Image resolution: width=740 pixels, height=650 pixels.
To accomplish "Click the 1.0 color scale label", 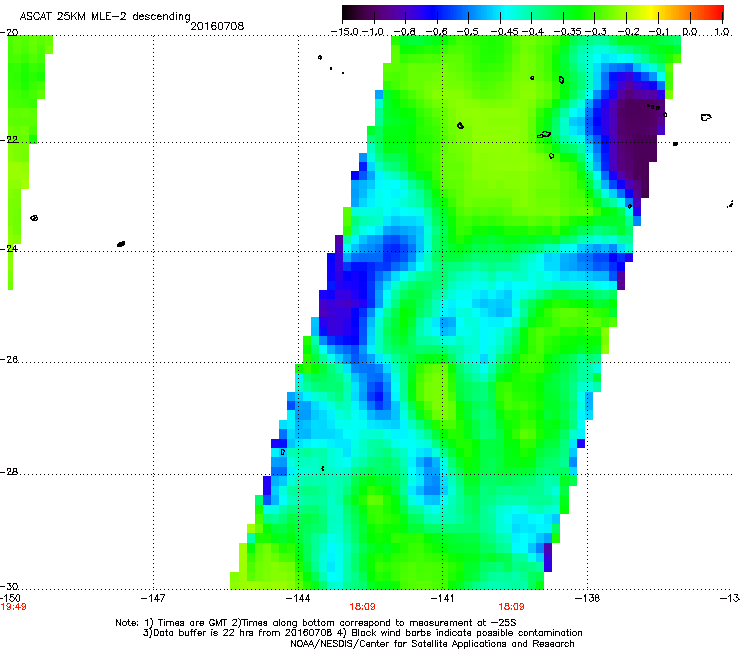I will (x=722, y=32).
